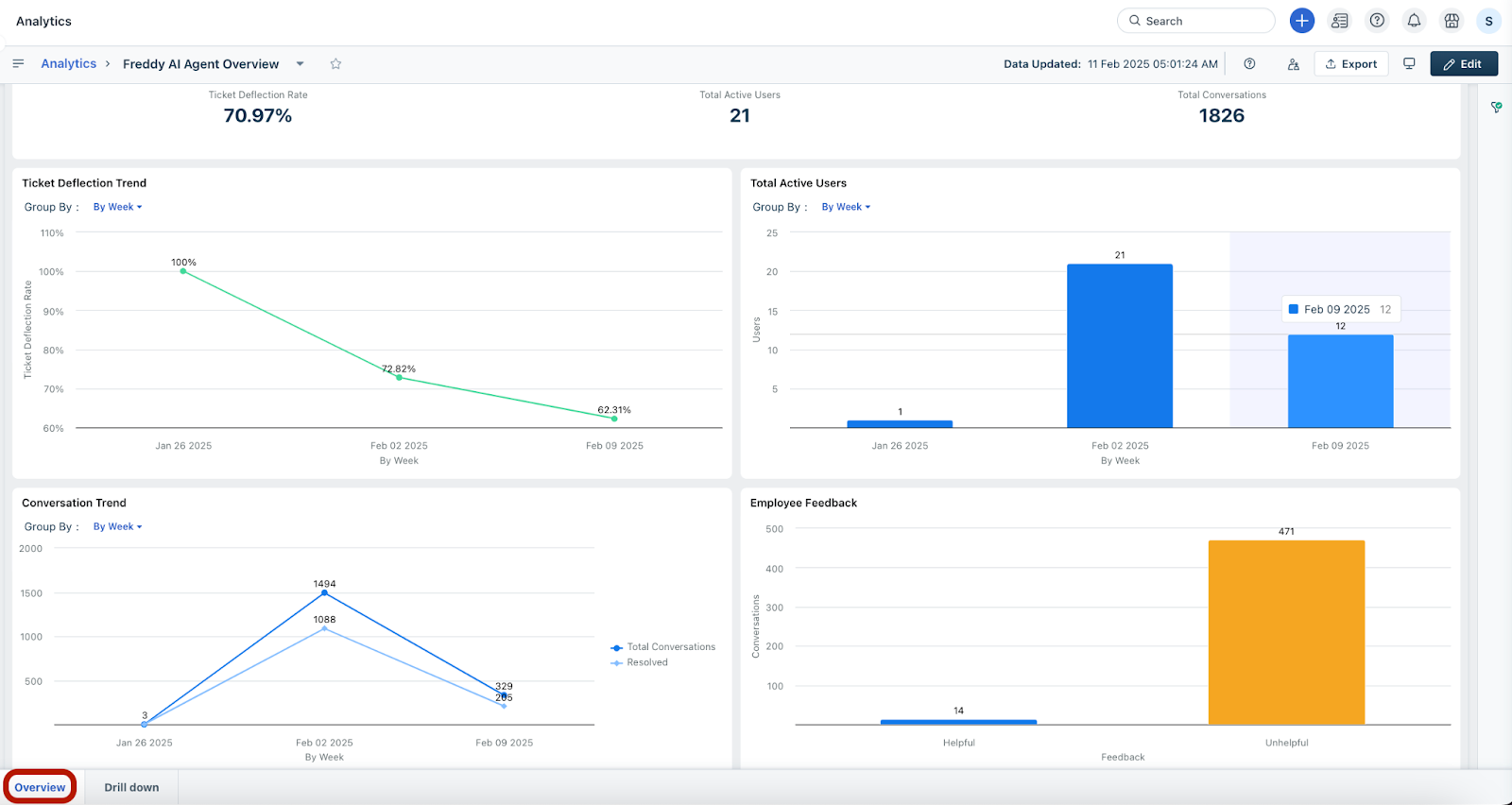Image resolution: width=1512 pixels, height=805 pixels.
Task: Click the Total Active Users value 21
Action: pyautogui.click(x=739, y=115)
